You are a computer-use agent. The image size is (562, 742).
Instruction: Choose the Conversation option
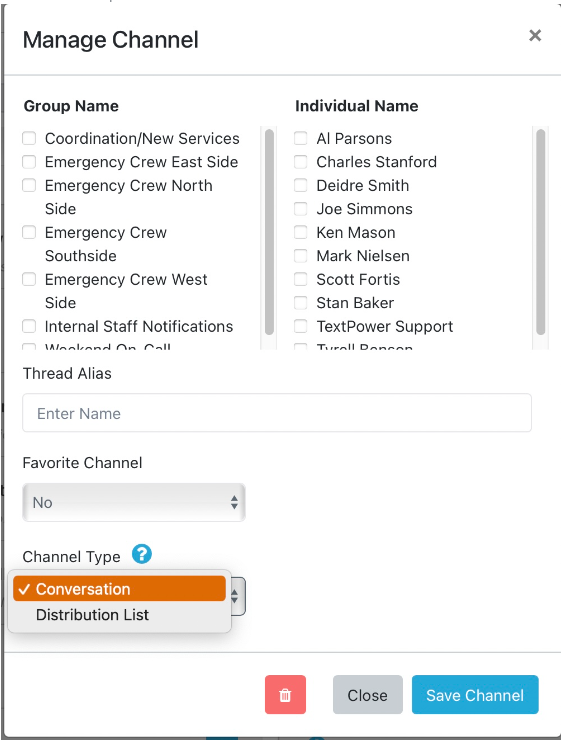point(119,589)
